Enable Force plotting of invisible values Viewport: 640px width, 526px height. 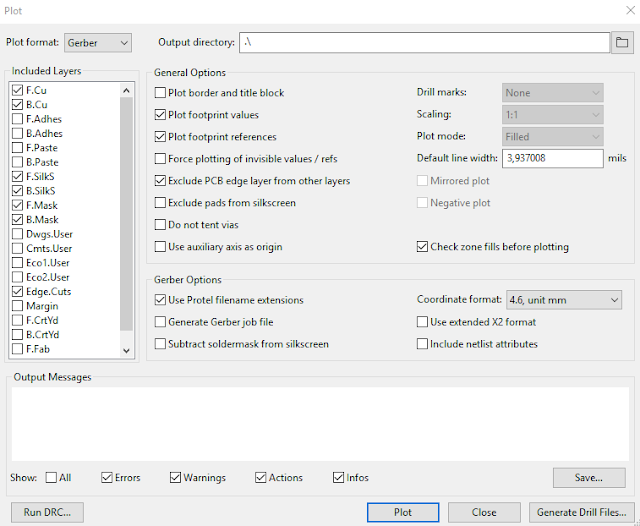[160, 159]
